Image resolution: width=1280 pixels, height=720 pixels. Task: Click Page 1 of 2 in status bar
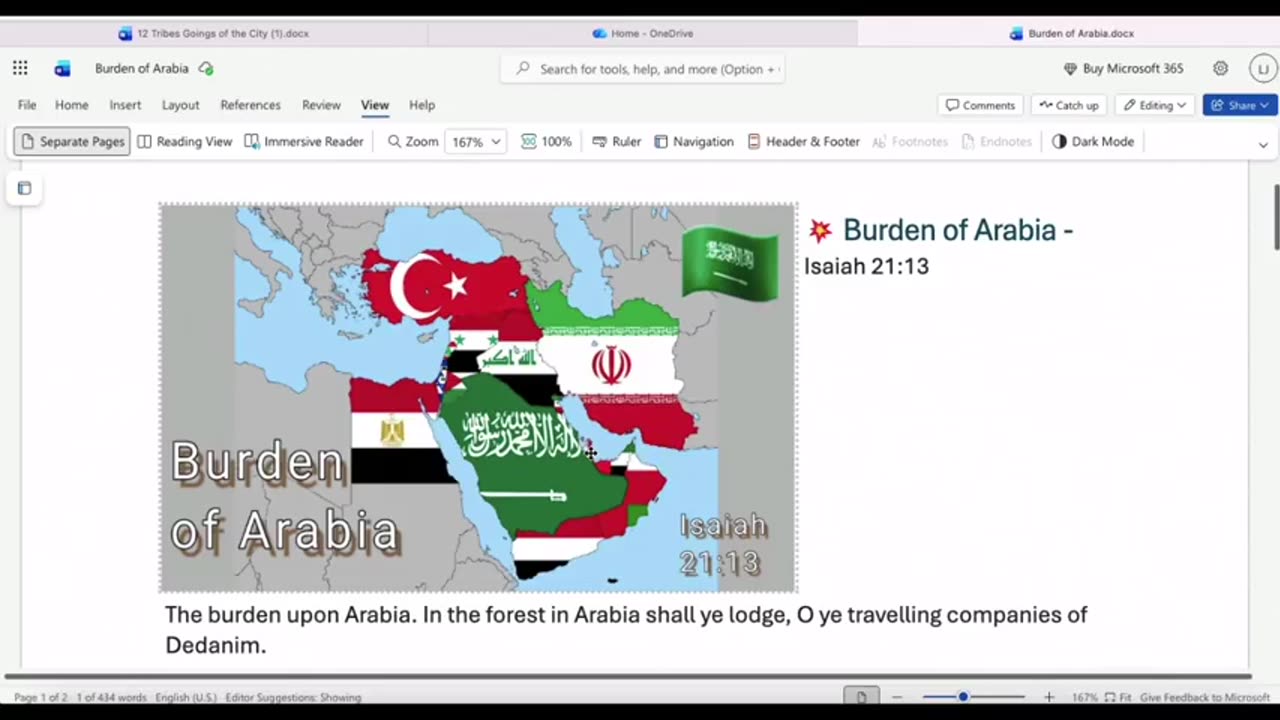tap(41, 697)
